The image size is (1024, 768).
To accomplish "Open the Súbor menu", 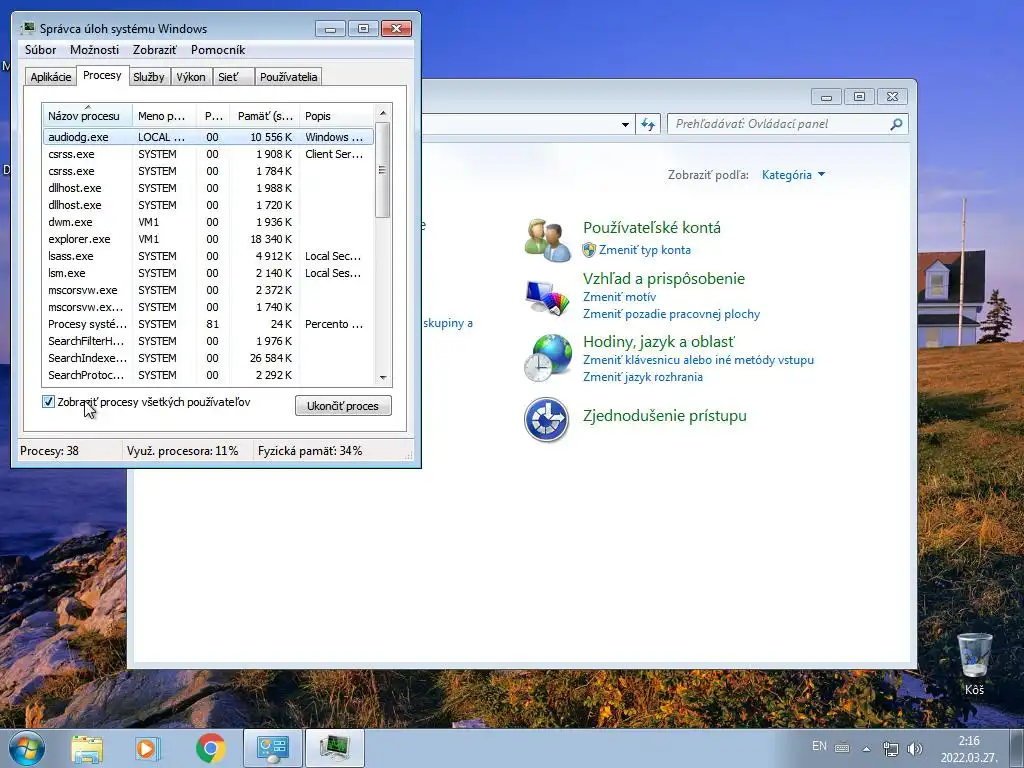I will 40,50.
